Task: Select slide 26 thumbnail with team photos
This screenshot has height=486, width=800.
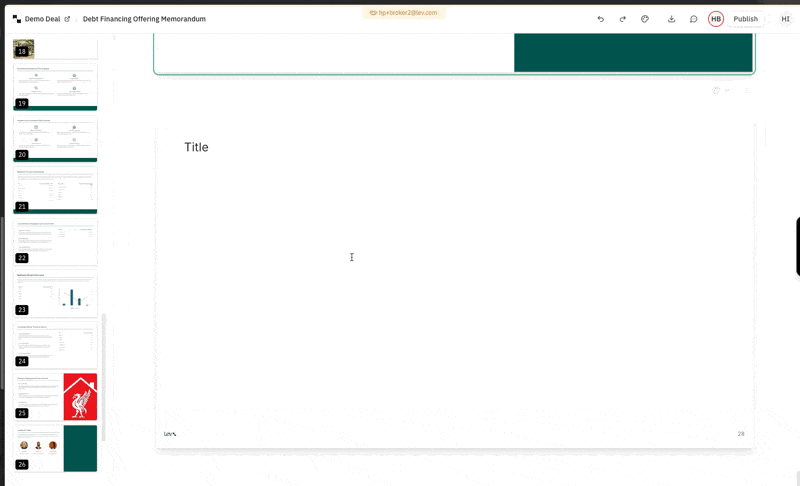Action: (55, 448)
